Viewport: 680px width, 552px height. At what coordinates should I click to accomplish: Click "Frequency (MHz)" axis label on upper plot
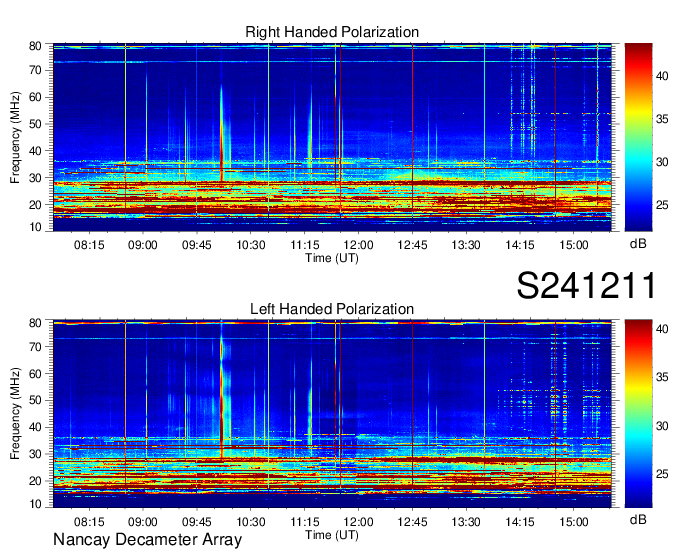[x=15, y=137]
